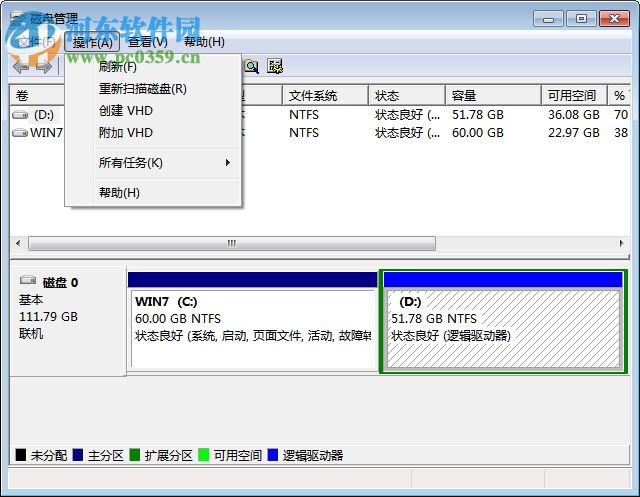Click the WIN7 drive icon in volume list
The width and height of the screenshot is (640, 497).
[x=20, y=133]
